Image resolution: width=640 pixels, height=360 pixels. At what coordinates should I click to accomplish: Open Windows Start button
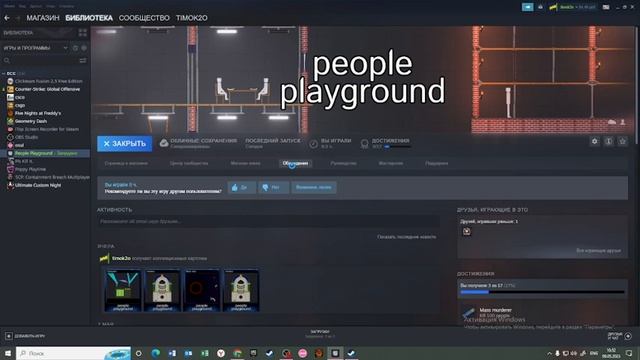click(x=8, y=353)
